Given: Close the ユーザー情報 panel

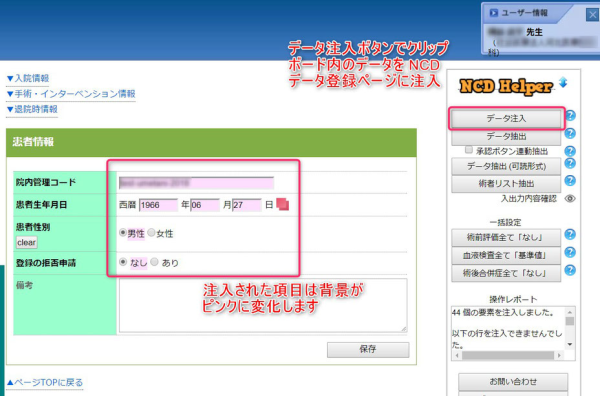Looking at the screenshot, I should click(x=592, y=15).
